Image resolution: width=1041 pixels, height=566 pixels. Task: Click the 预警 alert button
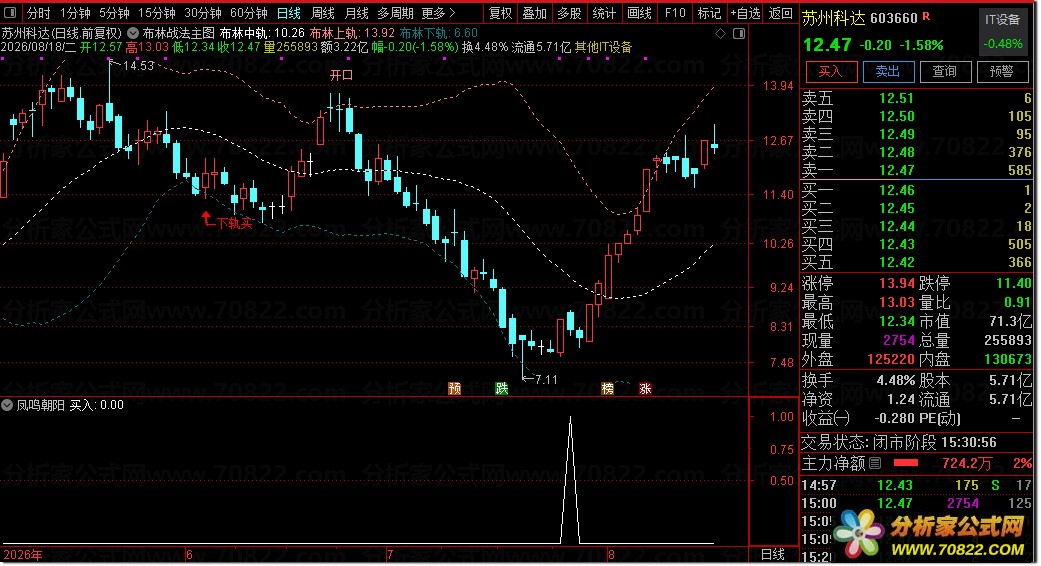tap(1002, 72)
